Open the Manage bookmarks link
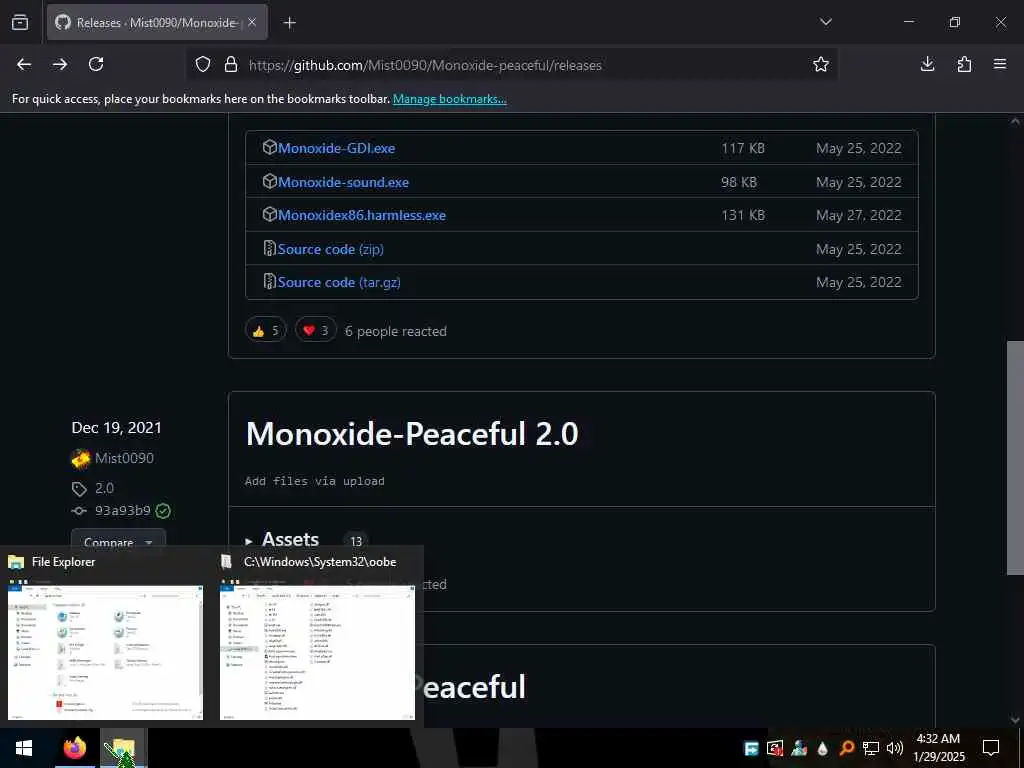This screenshot has height=768, width=1024. (x=449, y=99)
